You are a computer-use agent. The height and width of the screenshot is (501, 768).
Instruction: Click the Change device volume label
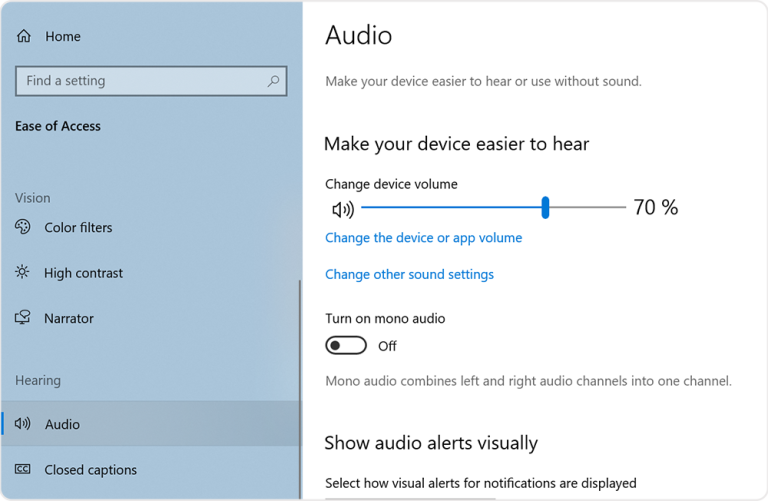pyautogui.click(x=391, y=184)
